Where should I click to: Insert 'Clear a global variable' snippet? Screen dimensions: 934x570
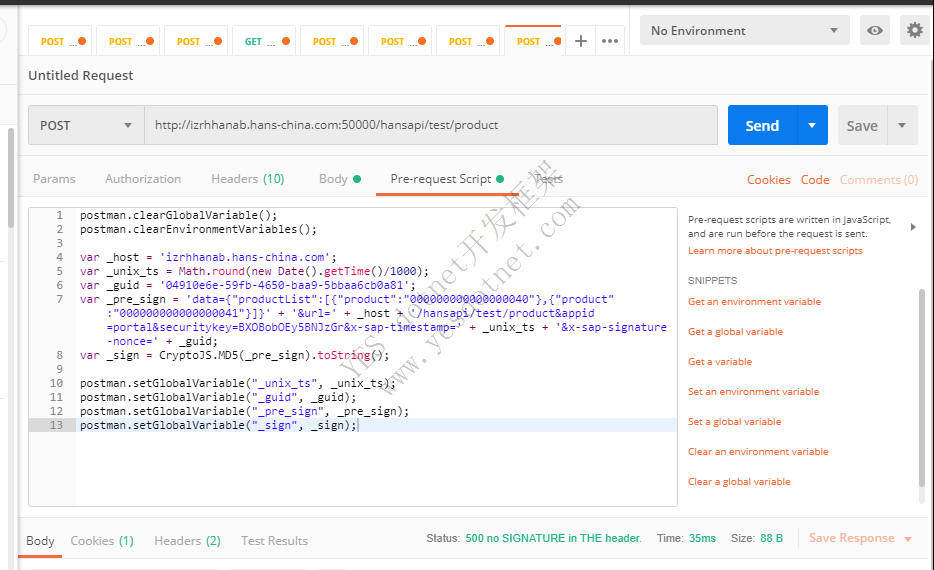(x=739, y=481)
